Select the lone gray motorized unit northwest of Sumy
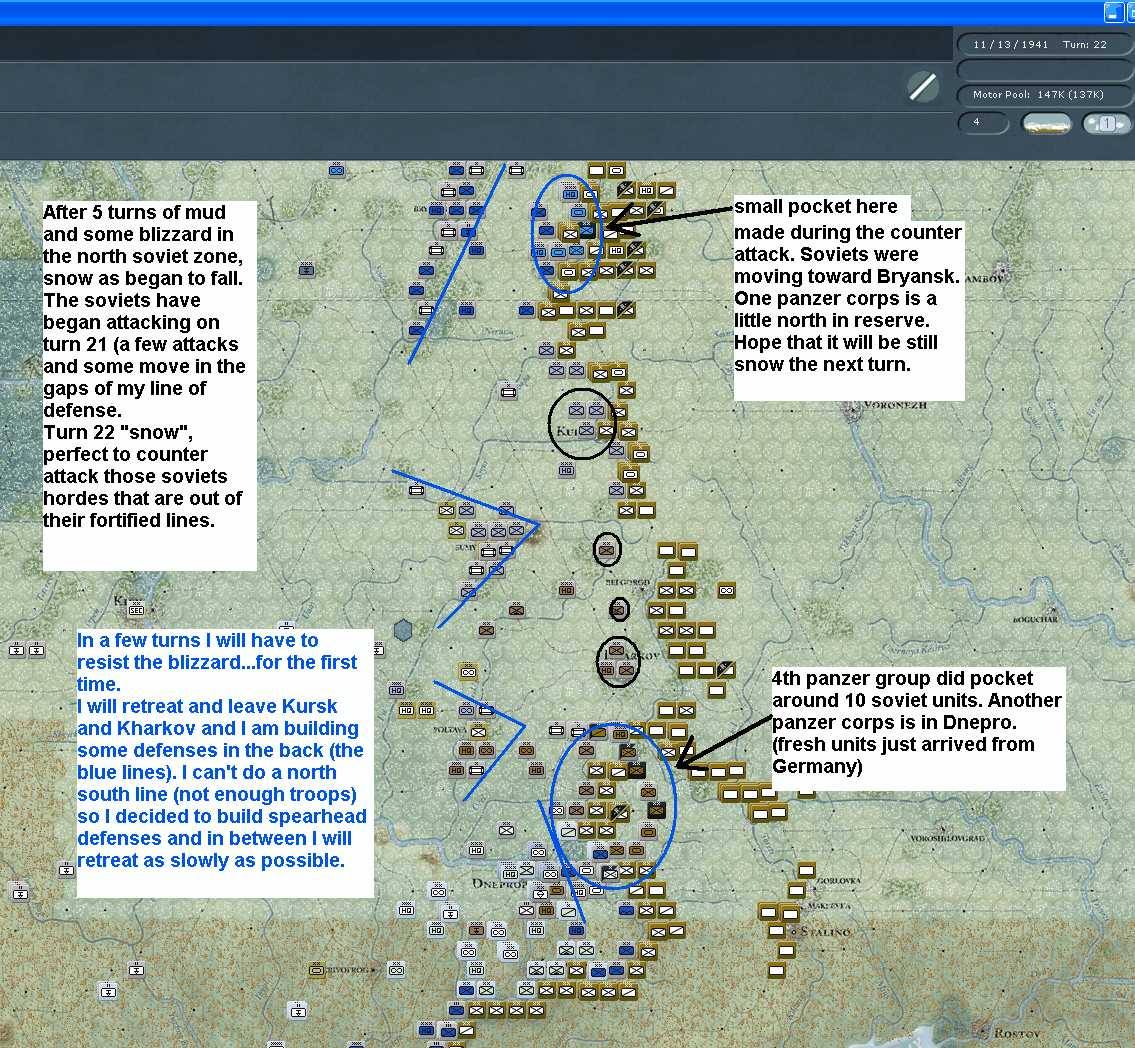Screen dimensions: 1135x1048 pyautogui.click(x=416, y=491)
